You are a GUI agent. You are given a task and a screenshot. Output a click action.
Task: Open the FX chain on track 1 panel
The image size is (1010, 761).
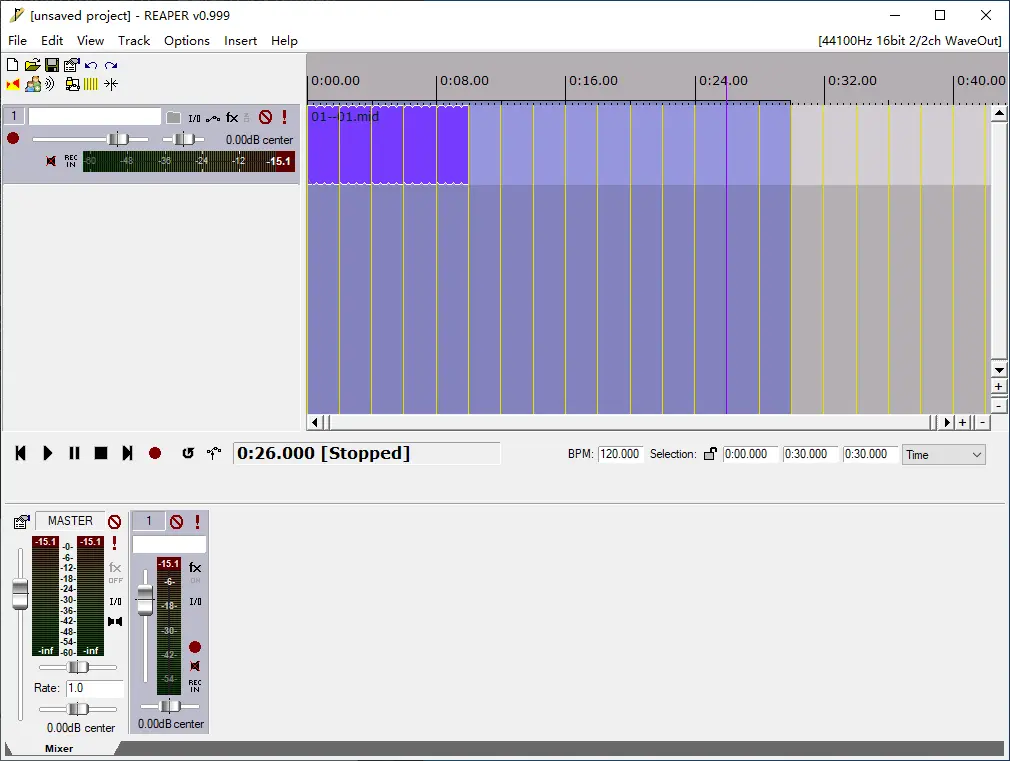pyautogui.click(x=232, y=118)
